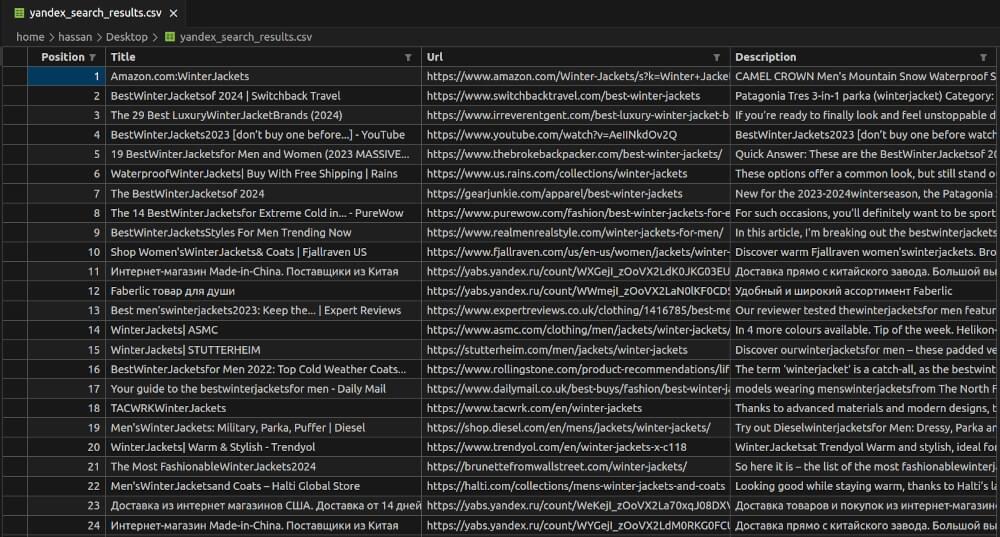This screenshot has width=1000, height=537.
Task: Close the yandex_search_results.csv tab
Action: [x=173, y=13]
